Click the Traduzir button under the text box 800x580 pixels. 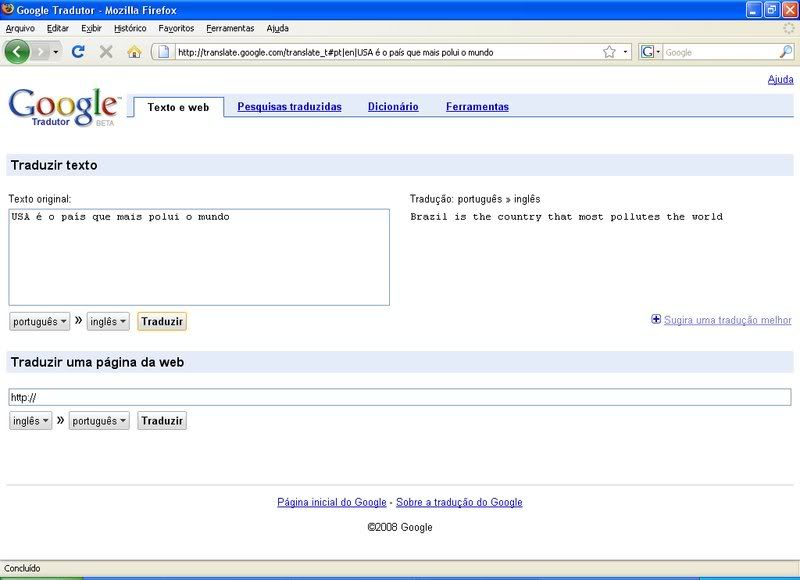(162, 321)
